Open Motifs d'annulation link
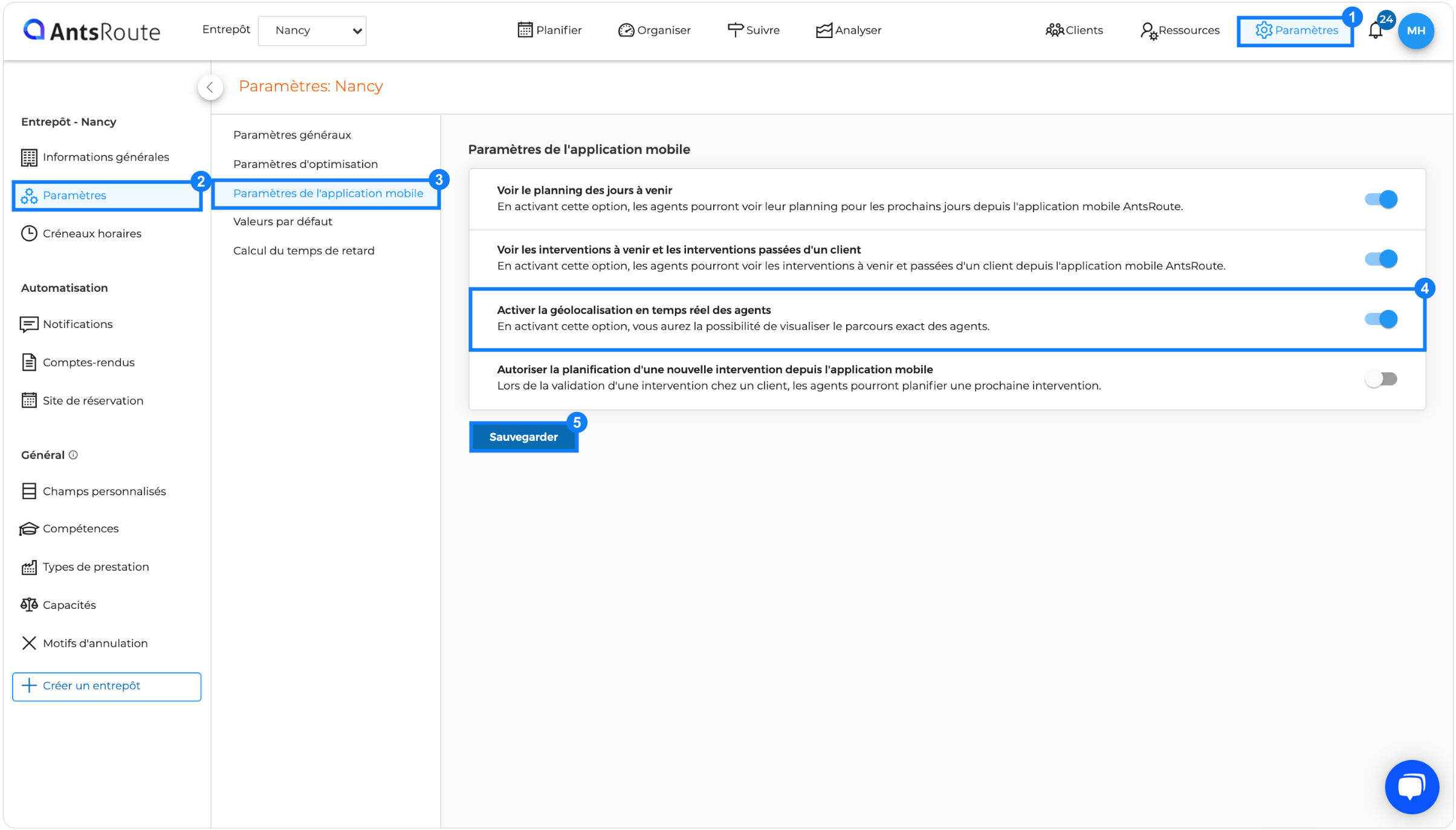 (x=95, y=643)
